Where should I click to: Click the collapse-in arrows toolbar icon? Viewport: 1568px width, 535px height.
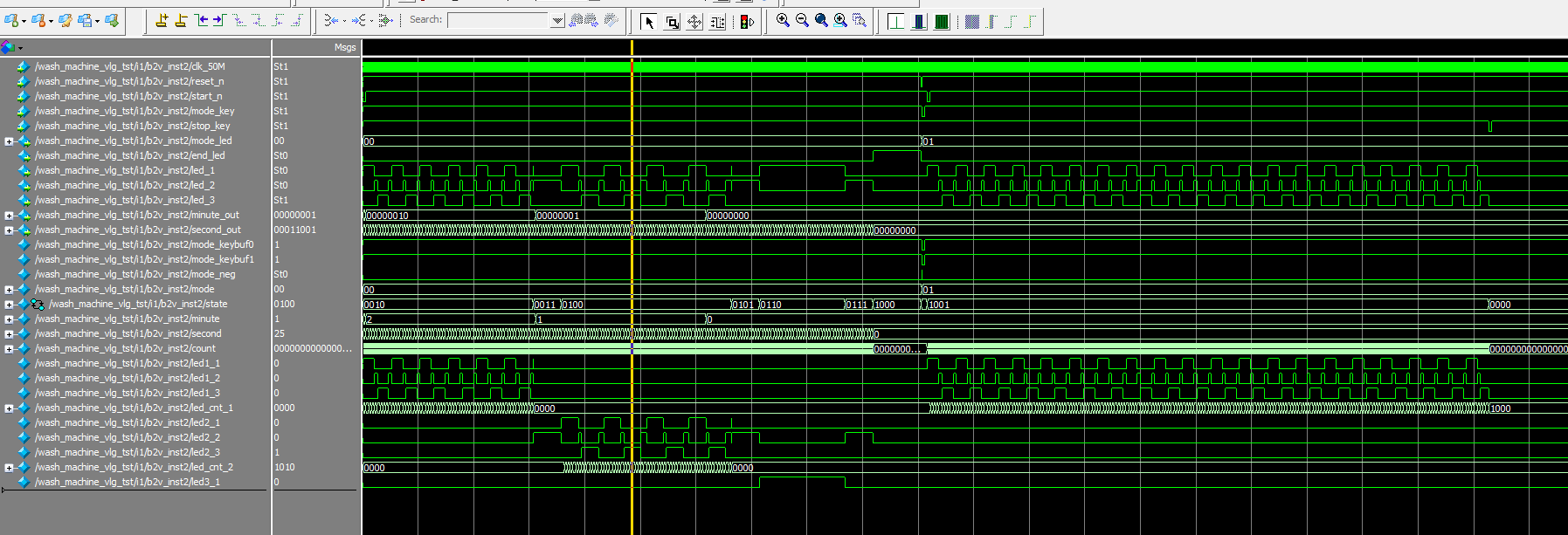(331, 20)
